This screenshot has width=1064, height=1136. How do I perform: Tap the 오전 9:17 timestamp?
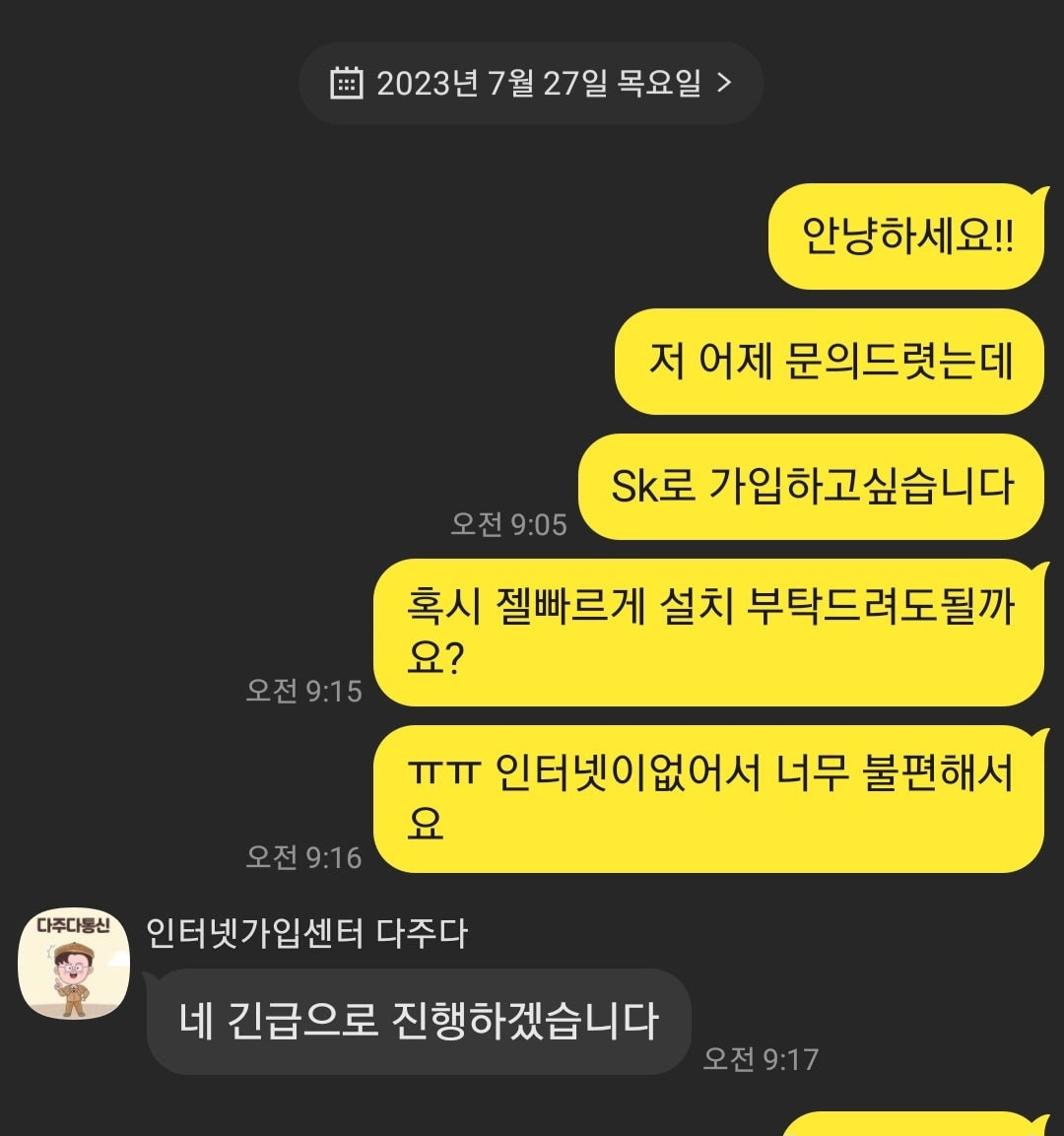pyautogui.click(x=761, y=1059)
